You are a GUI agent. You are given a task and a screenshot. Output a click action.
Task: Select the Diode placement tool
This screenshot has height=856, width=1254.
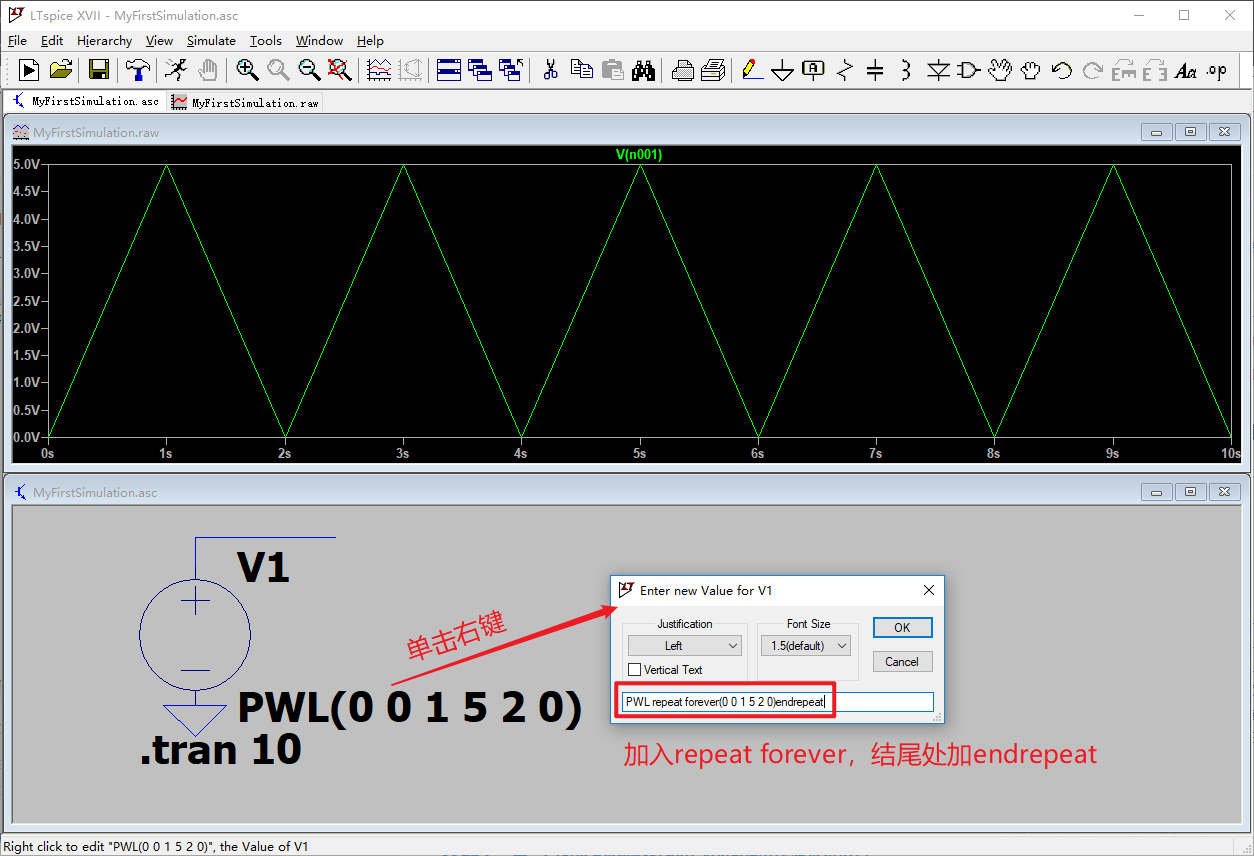(937, 70)
